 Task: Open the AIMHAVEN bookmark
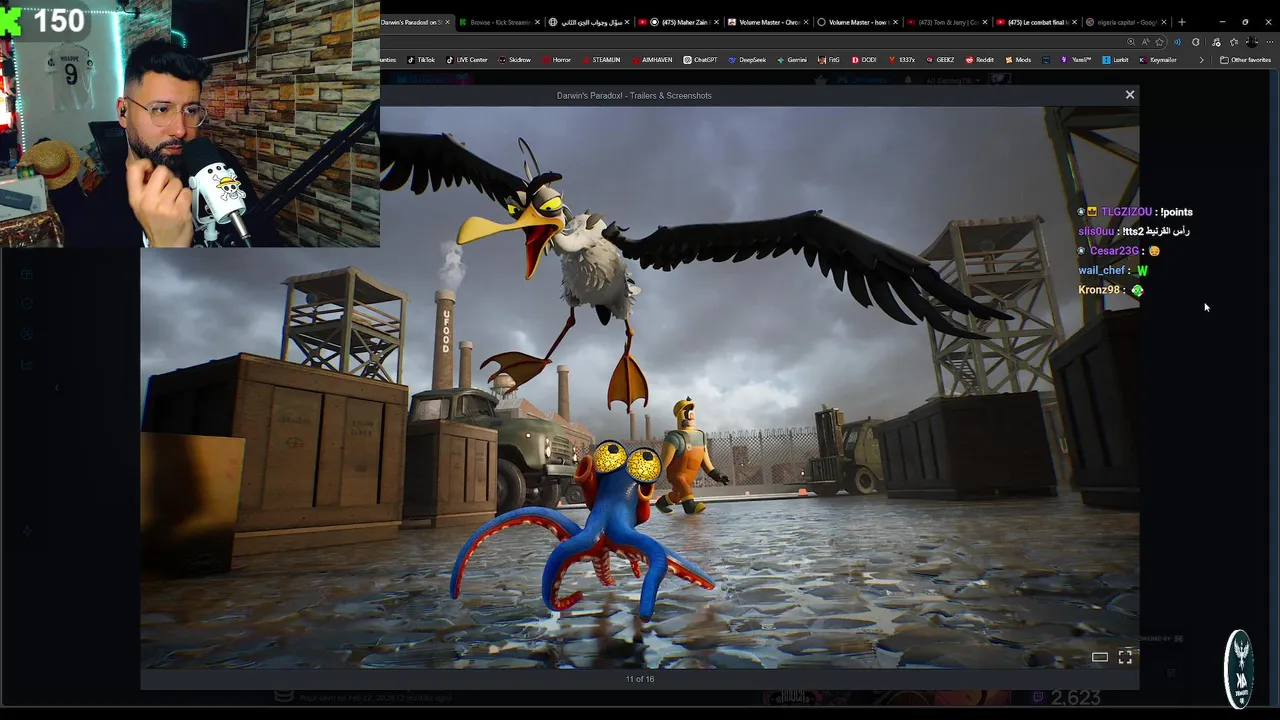point(652,60)
